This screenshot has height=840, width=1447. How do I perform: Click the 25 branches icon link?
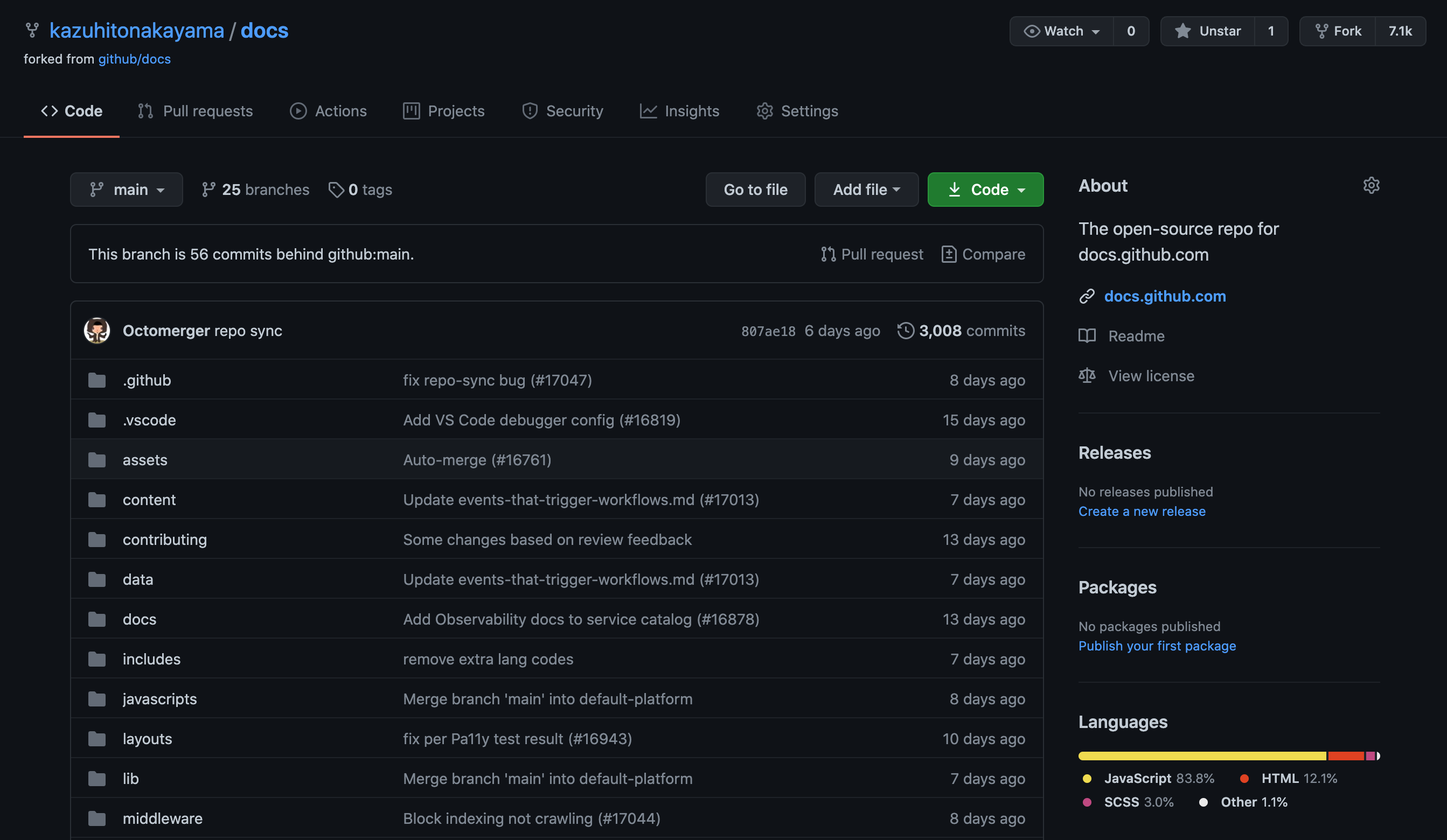click(208, 190)
